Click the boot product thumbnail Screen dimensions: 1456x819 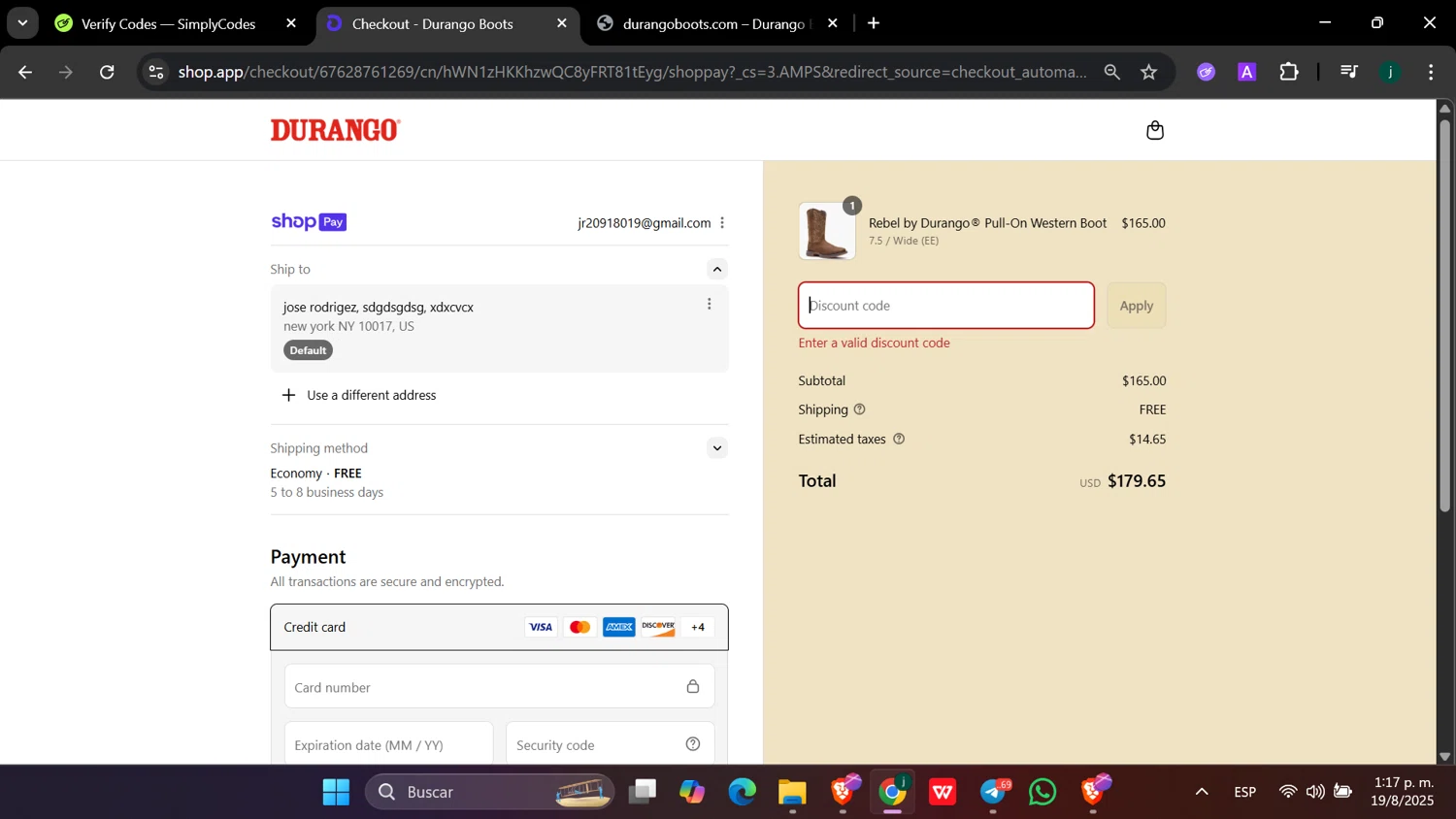coord(827,231)
